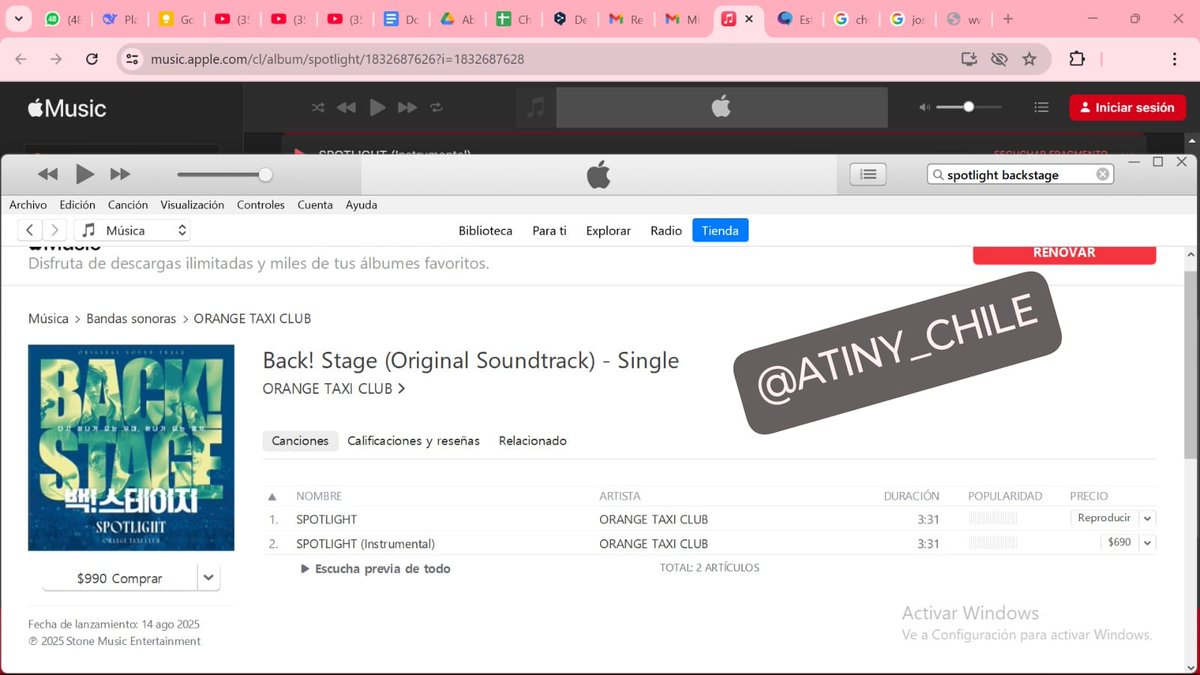Image resolution: width=1200 pixels, height=675 pixels.
Task: Open the Relacionado tab
Action: (533, 441)
